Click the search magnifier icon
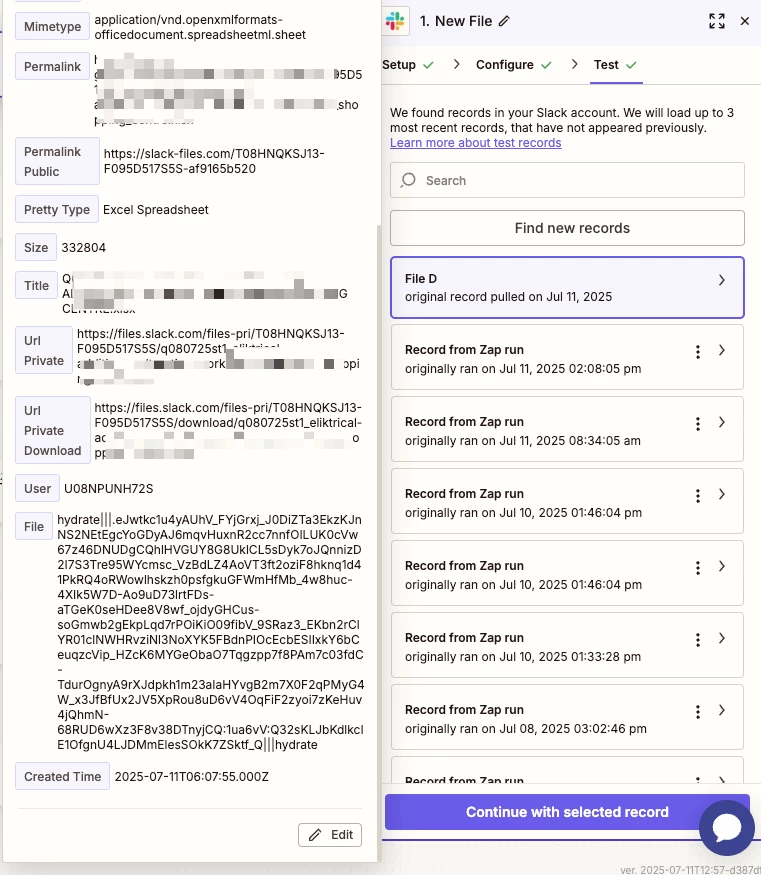Screen dimensions: 761x875 coord(408,180)
